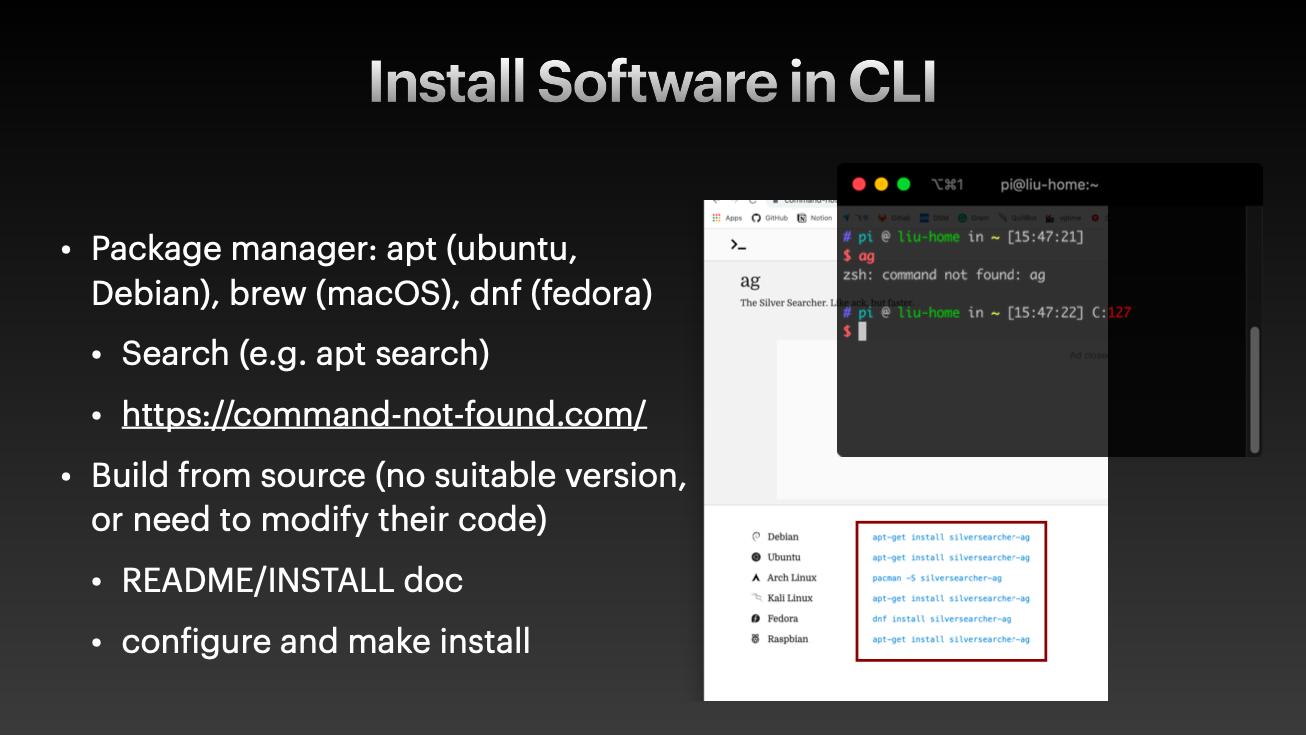Image resolution: width=1306 pixels, height=735 pixels.
Task: Click the red exit code "127" in terminal
Action: [x=1119, y=312]
